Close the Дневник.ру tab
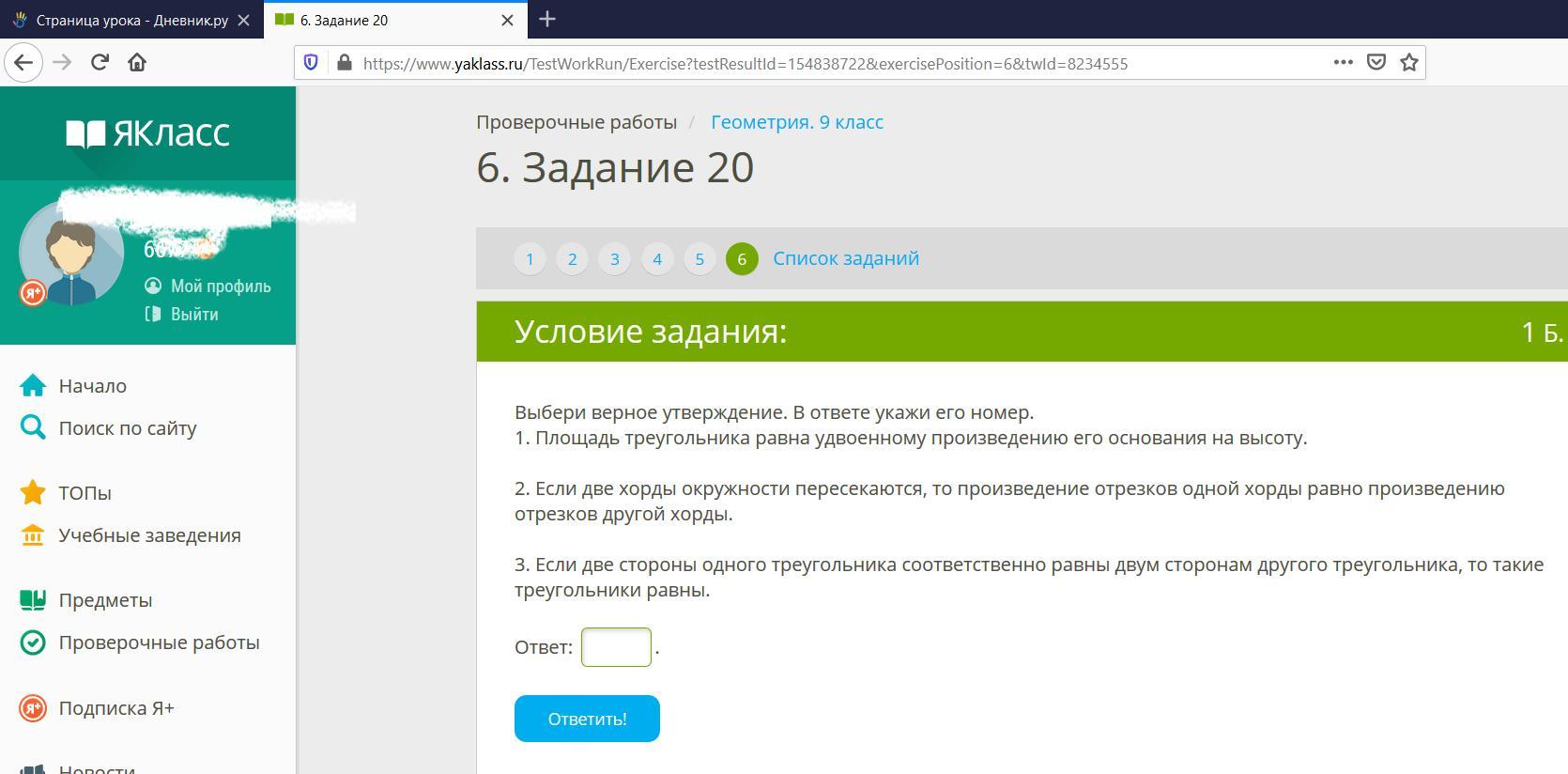Viewport: 1568px width, 774px height. pyautogui.click(x=243, y=20)
